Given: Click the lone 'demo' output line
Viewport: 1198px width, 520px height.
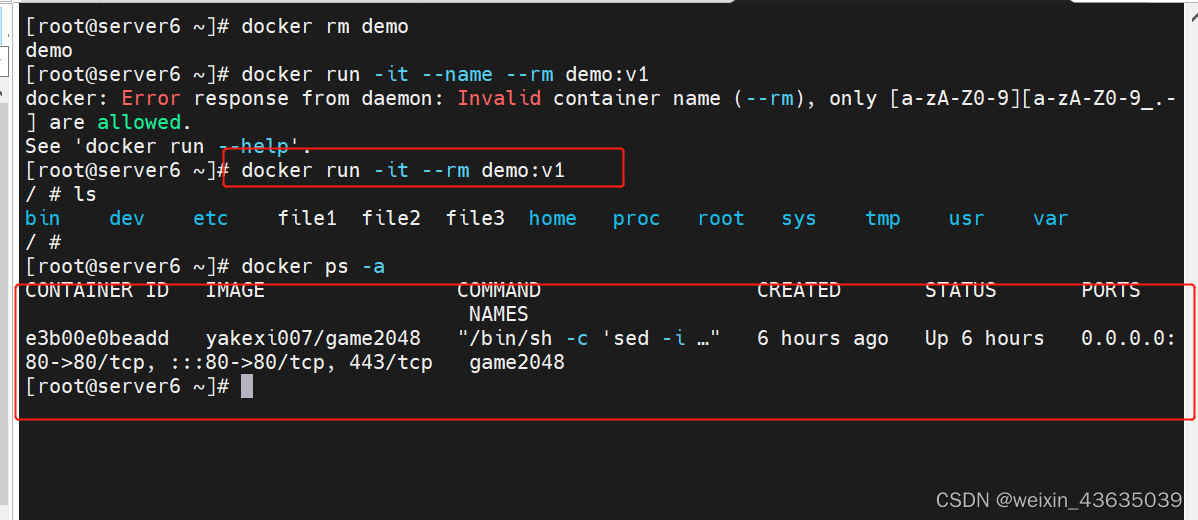Looking at the screenshot, I should click(x=49, y=51).
